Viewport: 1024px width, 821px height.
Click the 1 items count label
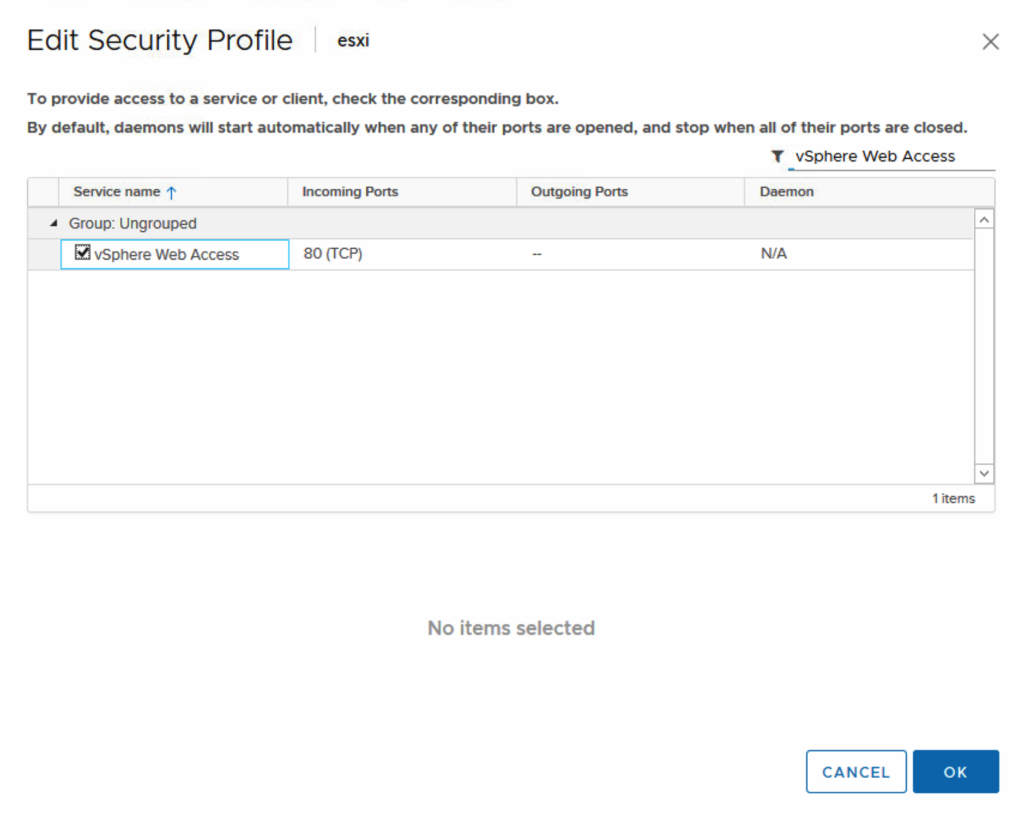[954, 498]
